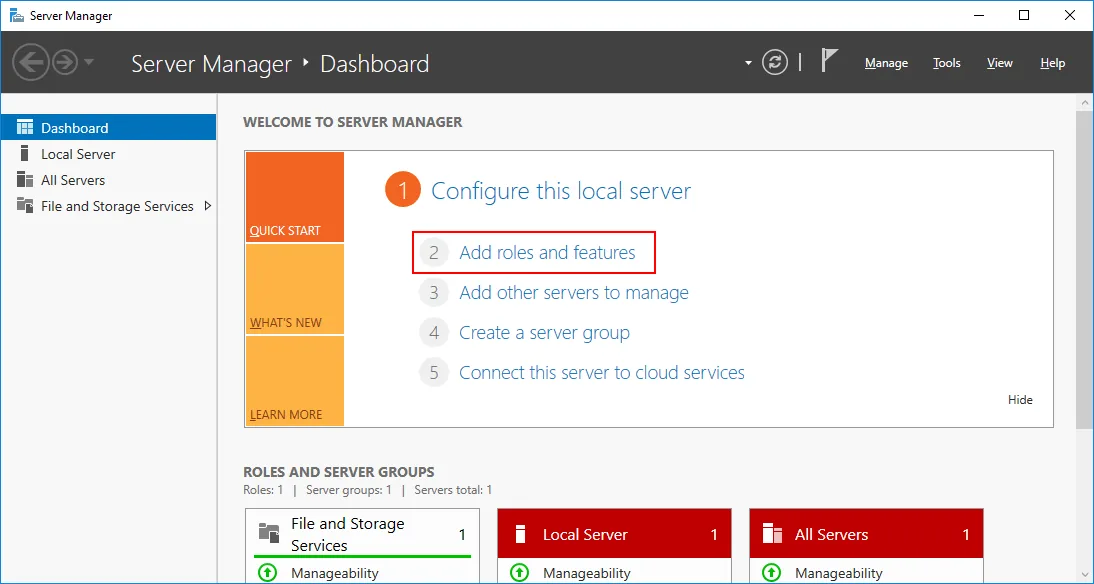Open the Tools menu
This screenshot has width=1094, height=584.
click(946, 63)
